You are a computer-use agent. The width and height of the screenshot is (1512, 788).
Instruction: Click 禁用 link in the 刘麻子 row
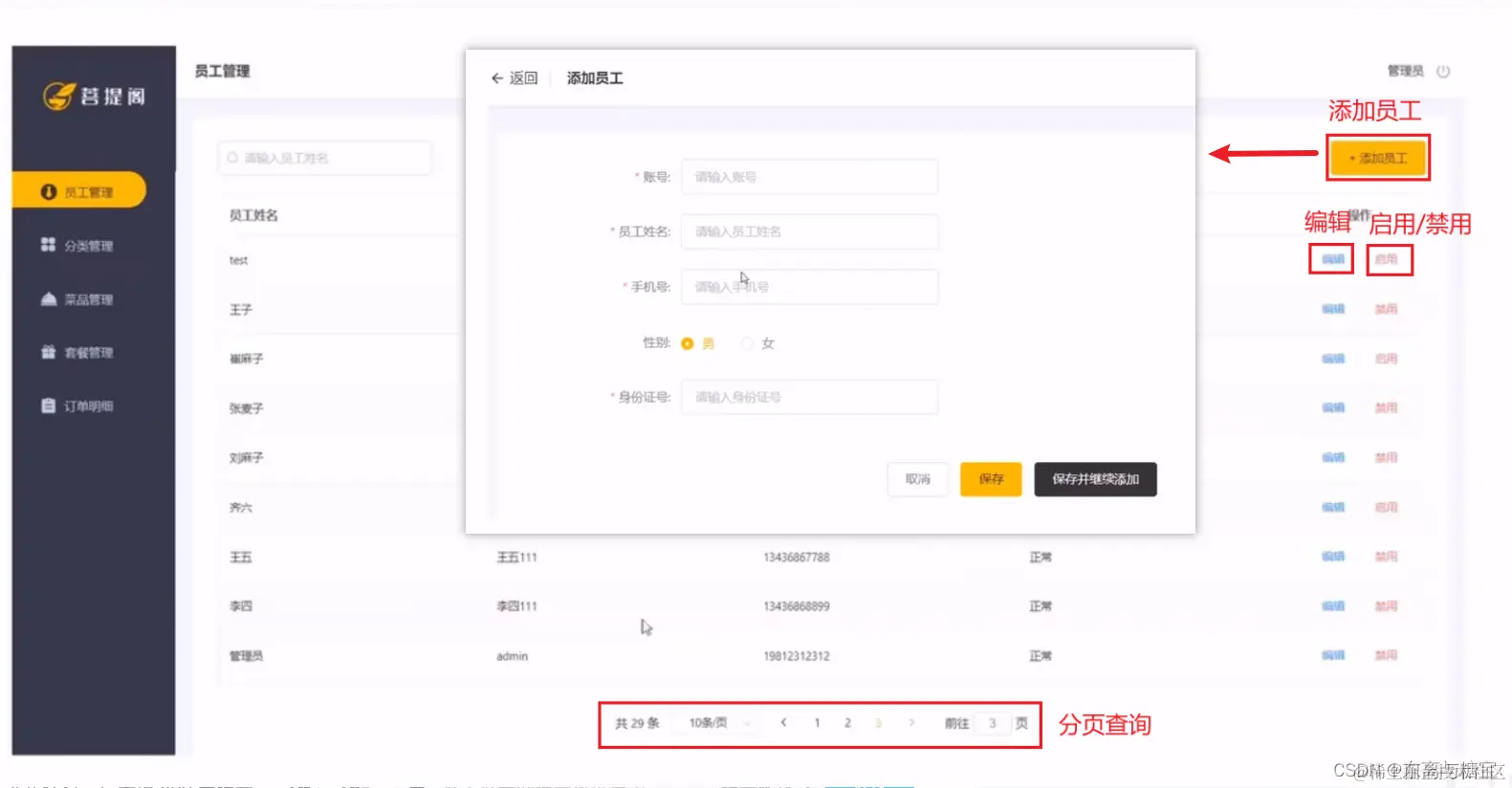(1386, 457)
